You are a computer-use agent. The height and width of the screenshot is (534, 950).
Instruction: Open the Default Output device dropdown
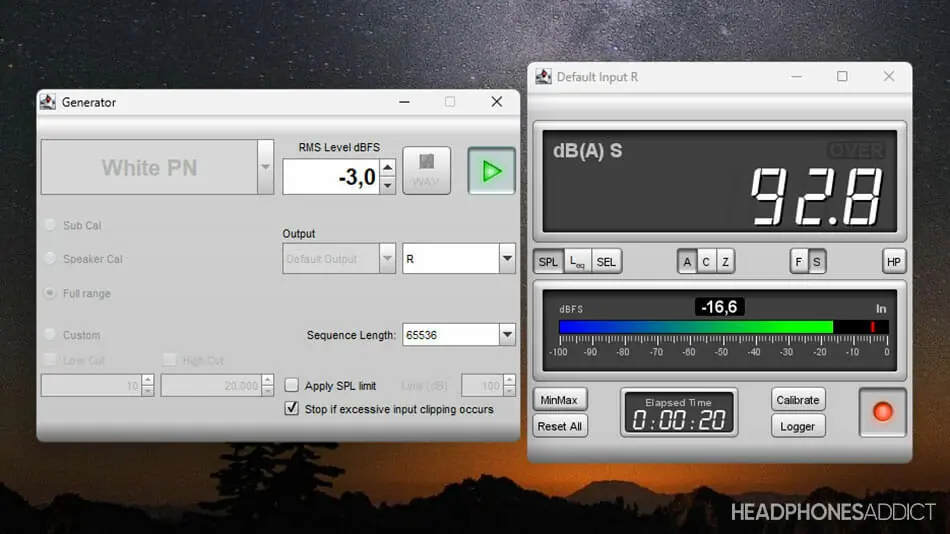(x=387, y=259)
